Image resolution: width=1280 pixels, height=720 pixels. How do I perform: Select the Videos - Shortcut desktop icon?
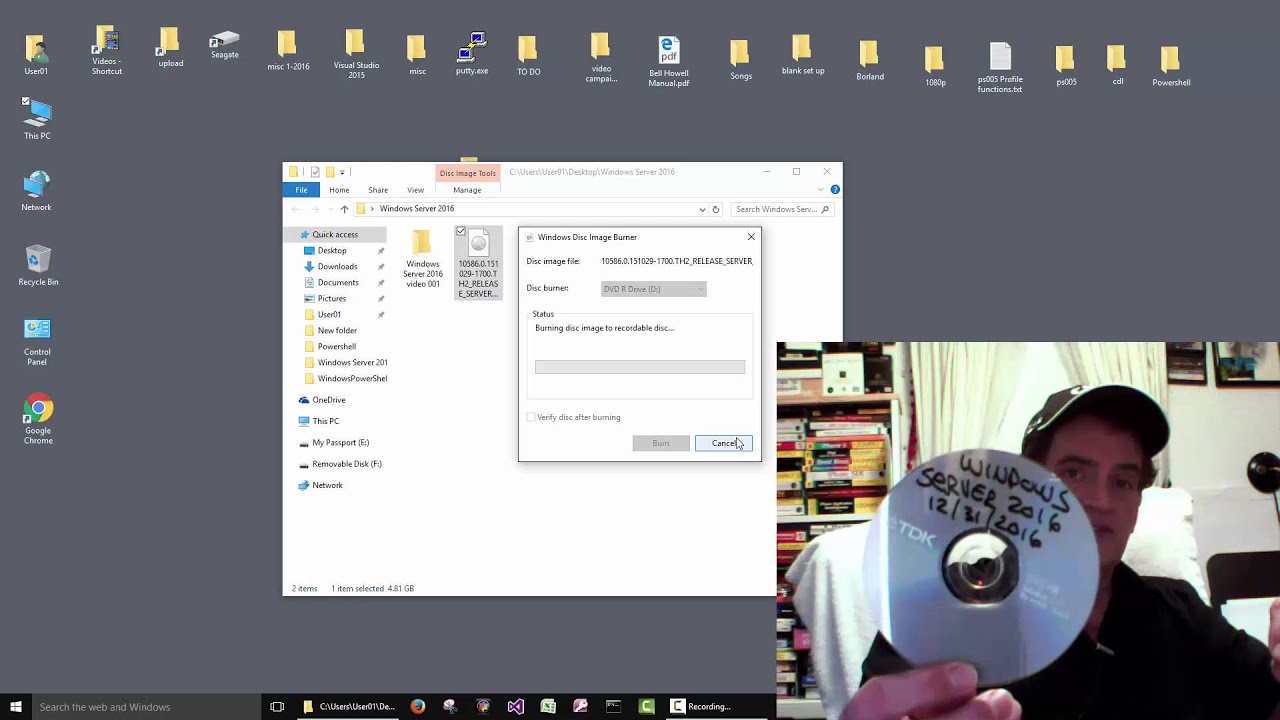tap(106, 52)
